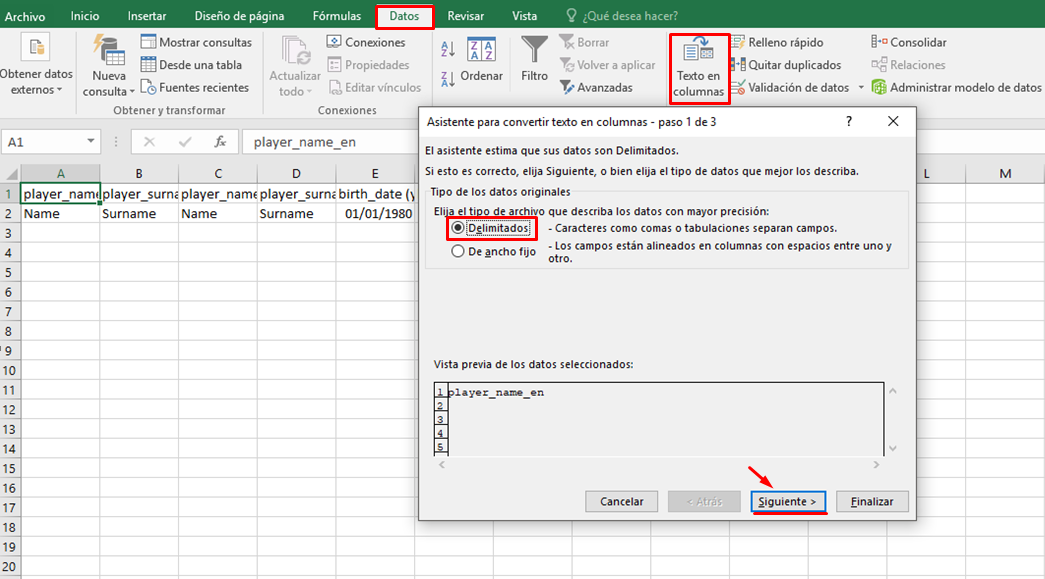The image size is (1045, 579).
Task: Expand the Name Box dropdown arrow
Action: [x=91, y=141]
